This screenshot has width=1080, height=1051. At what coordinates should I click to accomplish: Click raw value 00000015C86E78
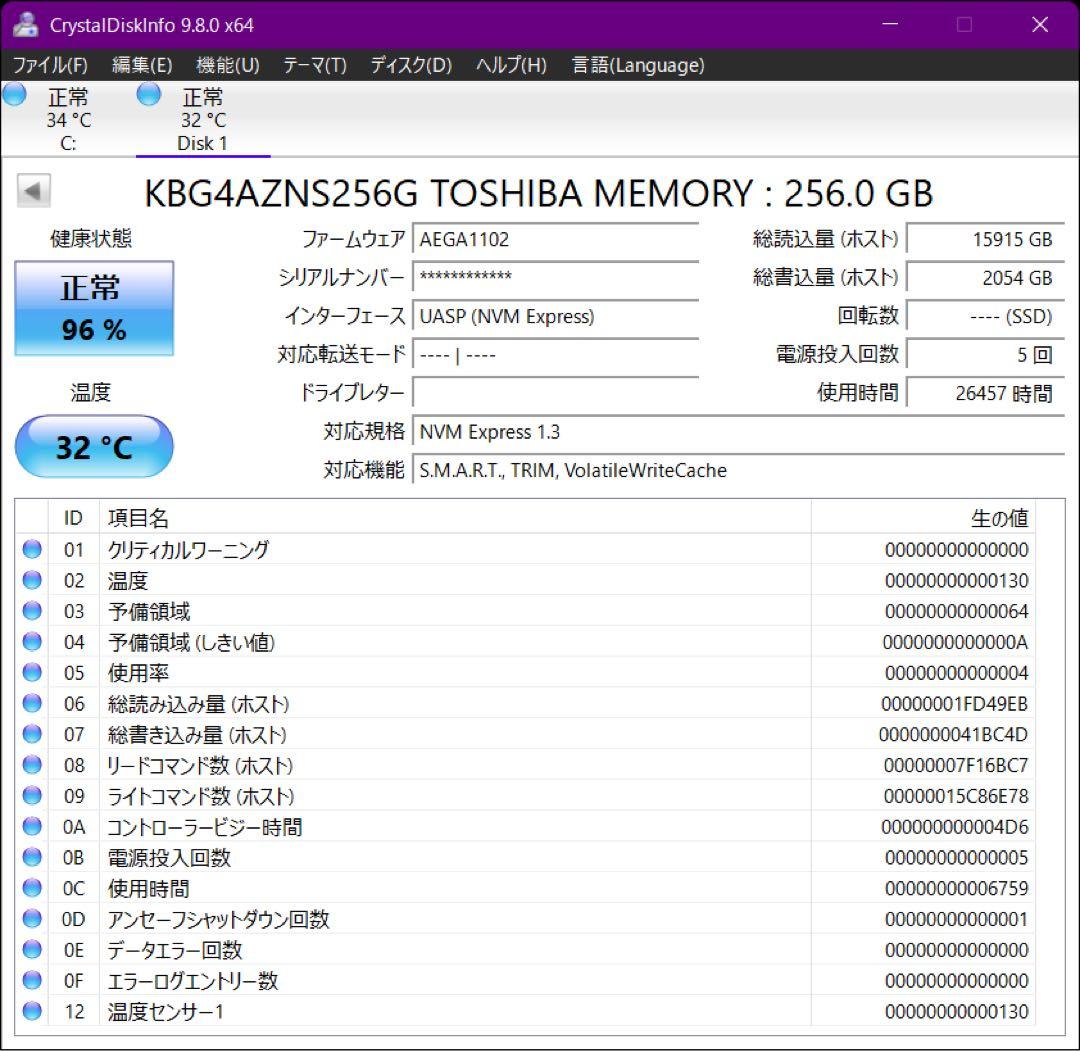(955, 795)
